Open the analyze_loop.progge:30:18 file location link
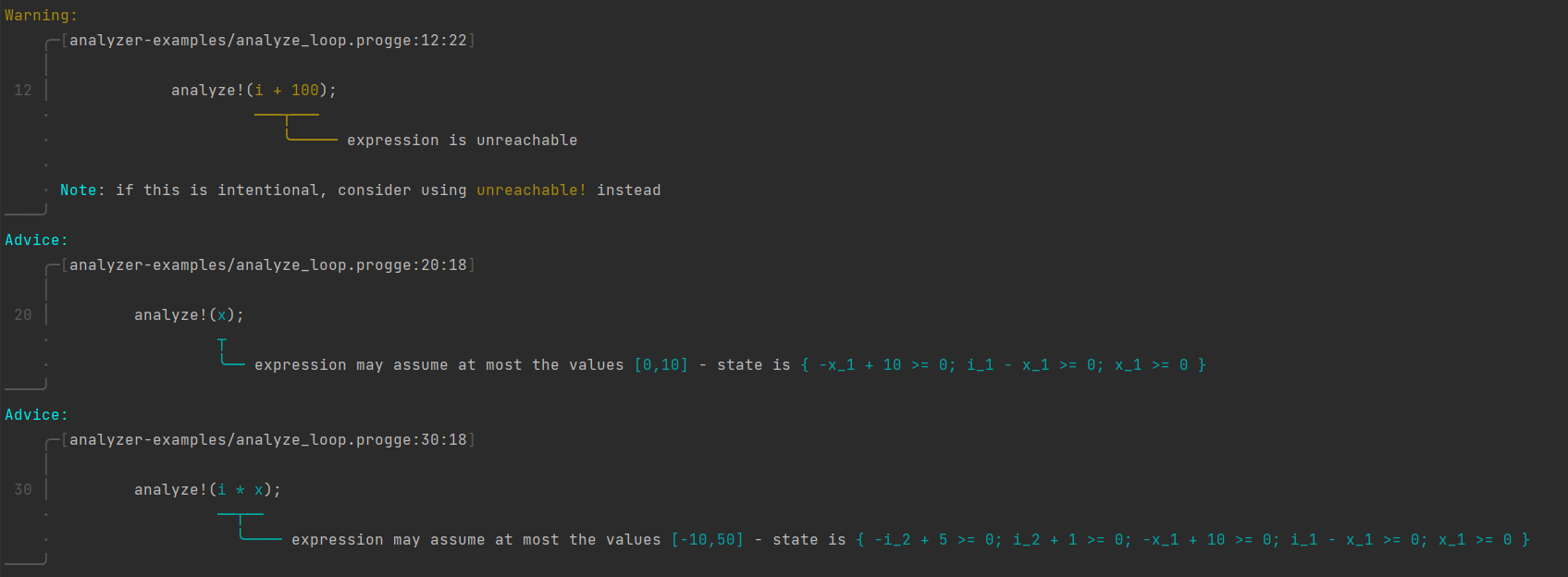Viewport: 1568px width, 577px height. coord(268,440)
